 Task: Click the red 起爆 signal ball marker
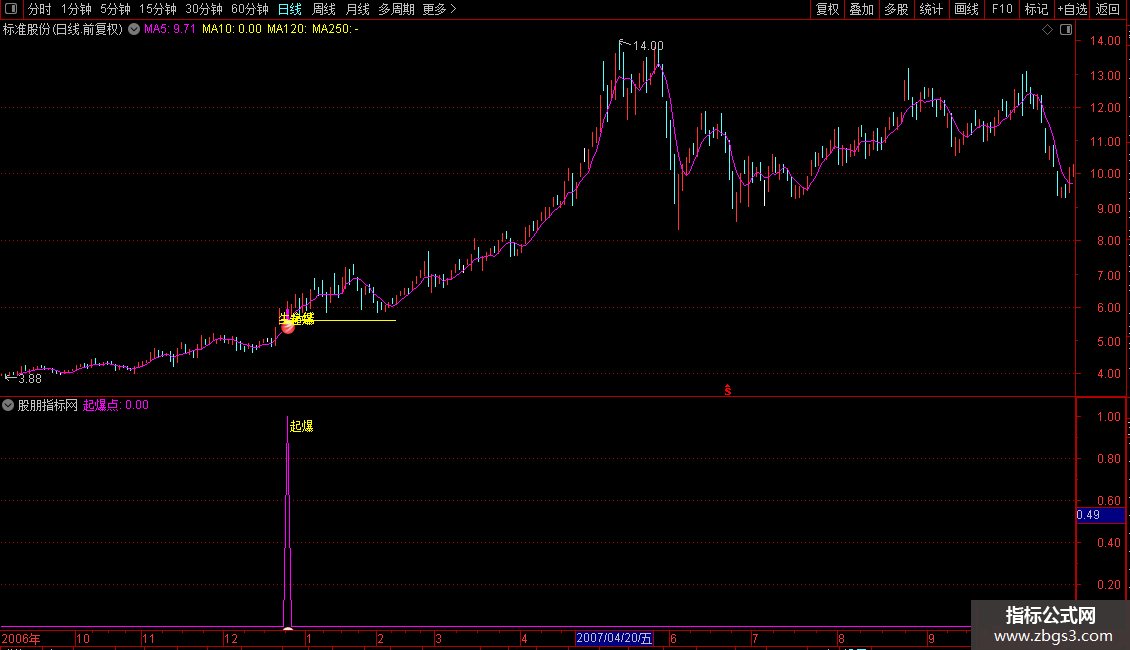pyautogui.click(x=288, y=326)
